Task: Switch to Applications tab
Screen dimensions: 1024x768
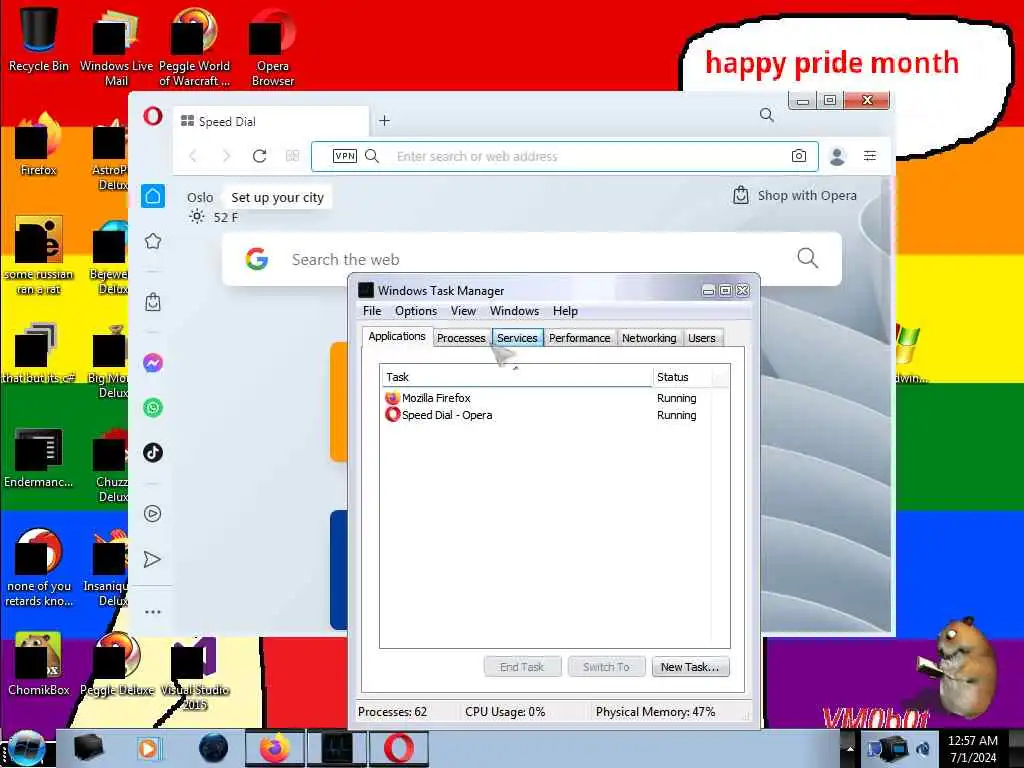Action: (x=396, y=336)
